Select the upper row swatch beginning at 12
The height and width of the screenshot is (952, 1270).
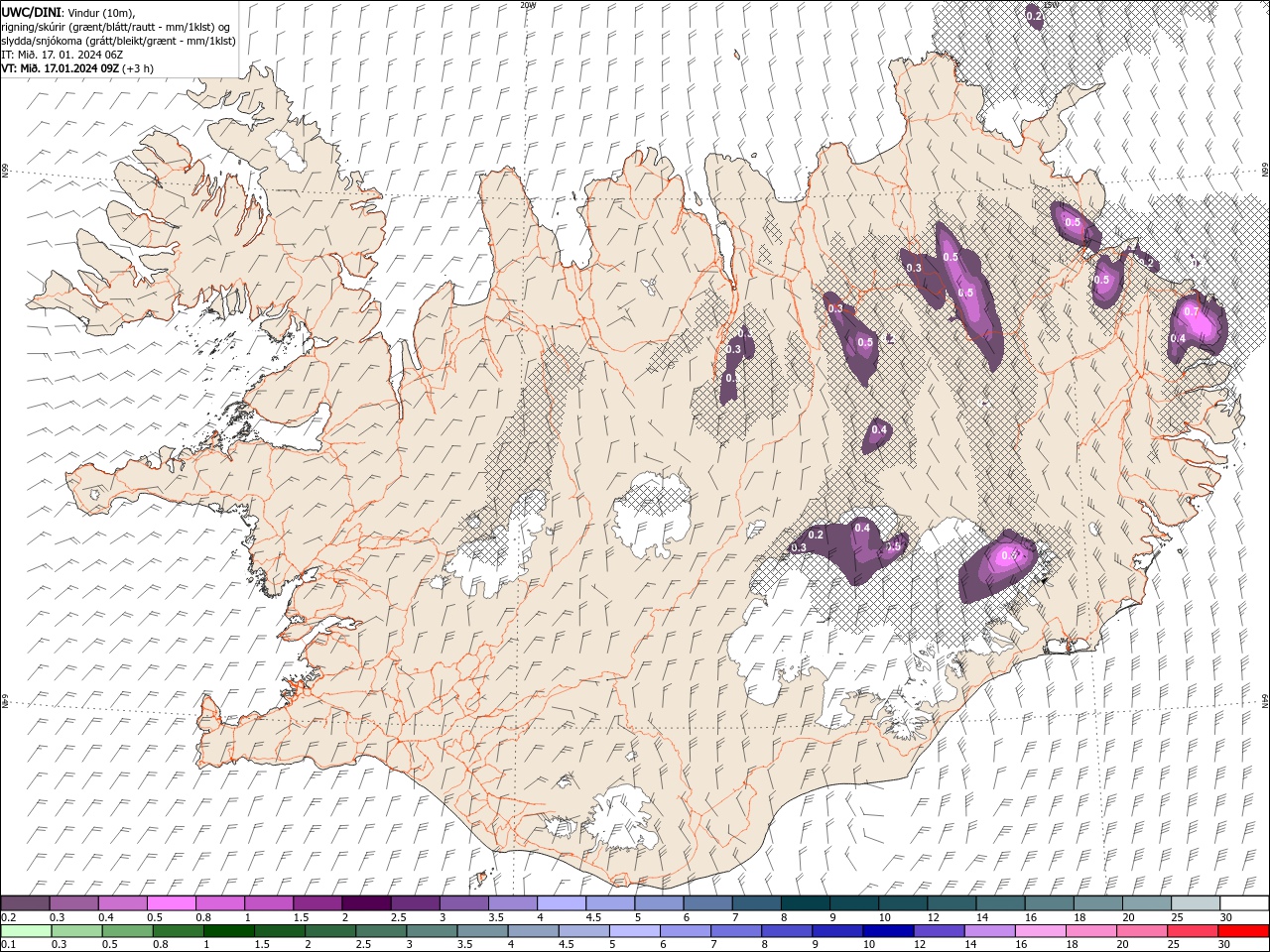[x=951, y=903]
